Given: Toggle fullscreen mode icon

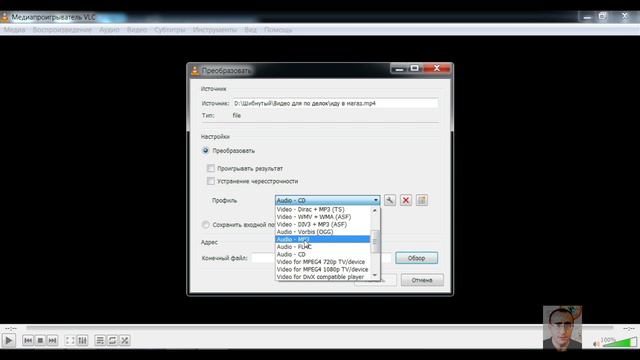Looking at the screenshot, I should (x=70, y=340).
